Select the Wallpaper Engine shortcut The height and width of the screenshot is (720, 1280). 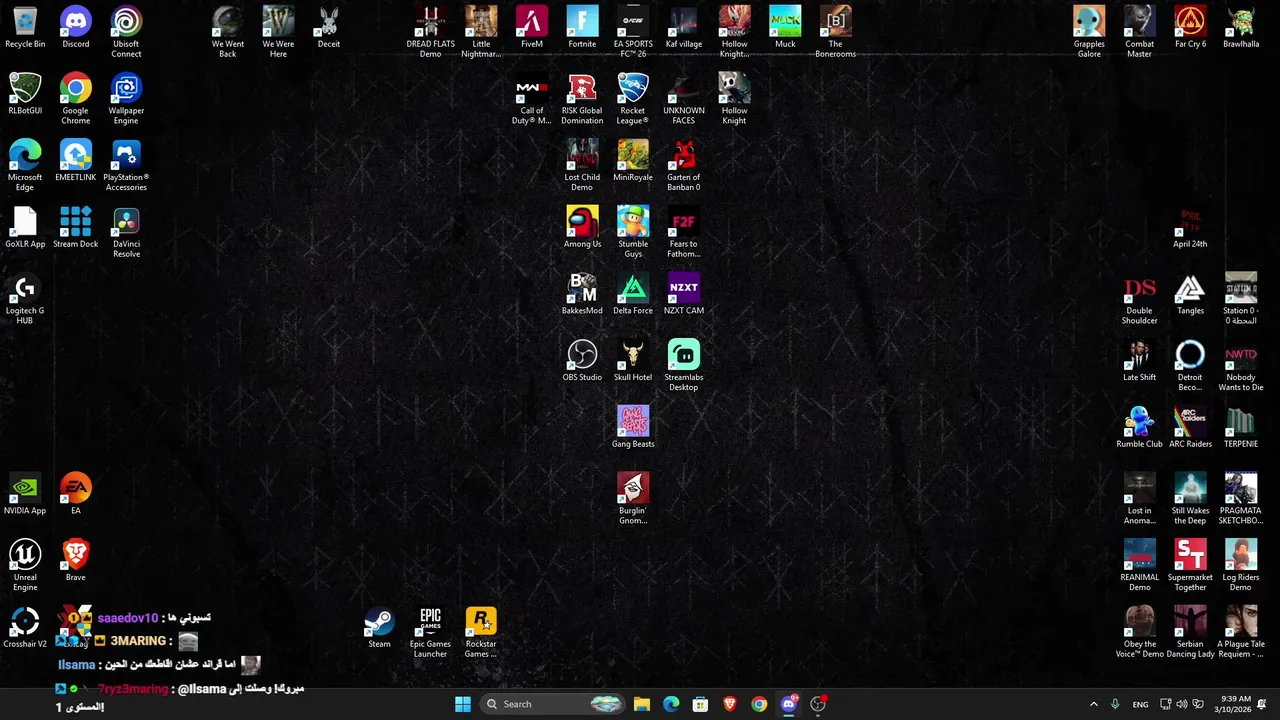pos(126,99)
